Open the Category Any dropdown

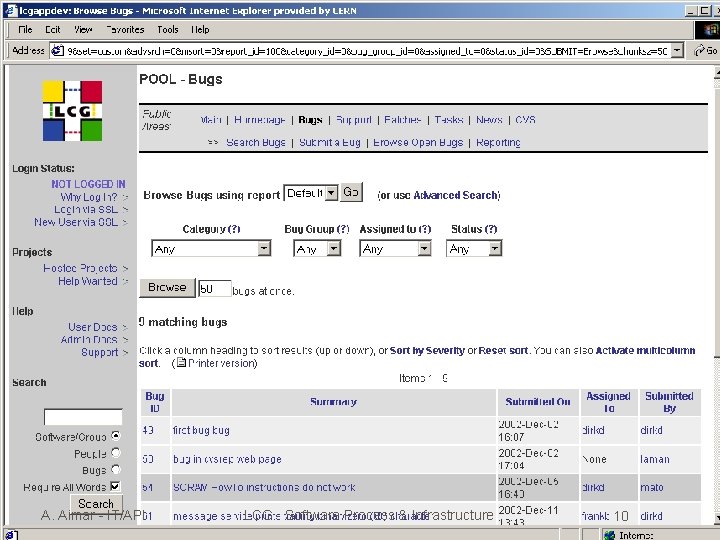[211, 248]
